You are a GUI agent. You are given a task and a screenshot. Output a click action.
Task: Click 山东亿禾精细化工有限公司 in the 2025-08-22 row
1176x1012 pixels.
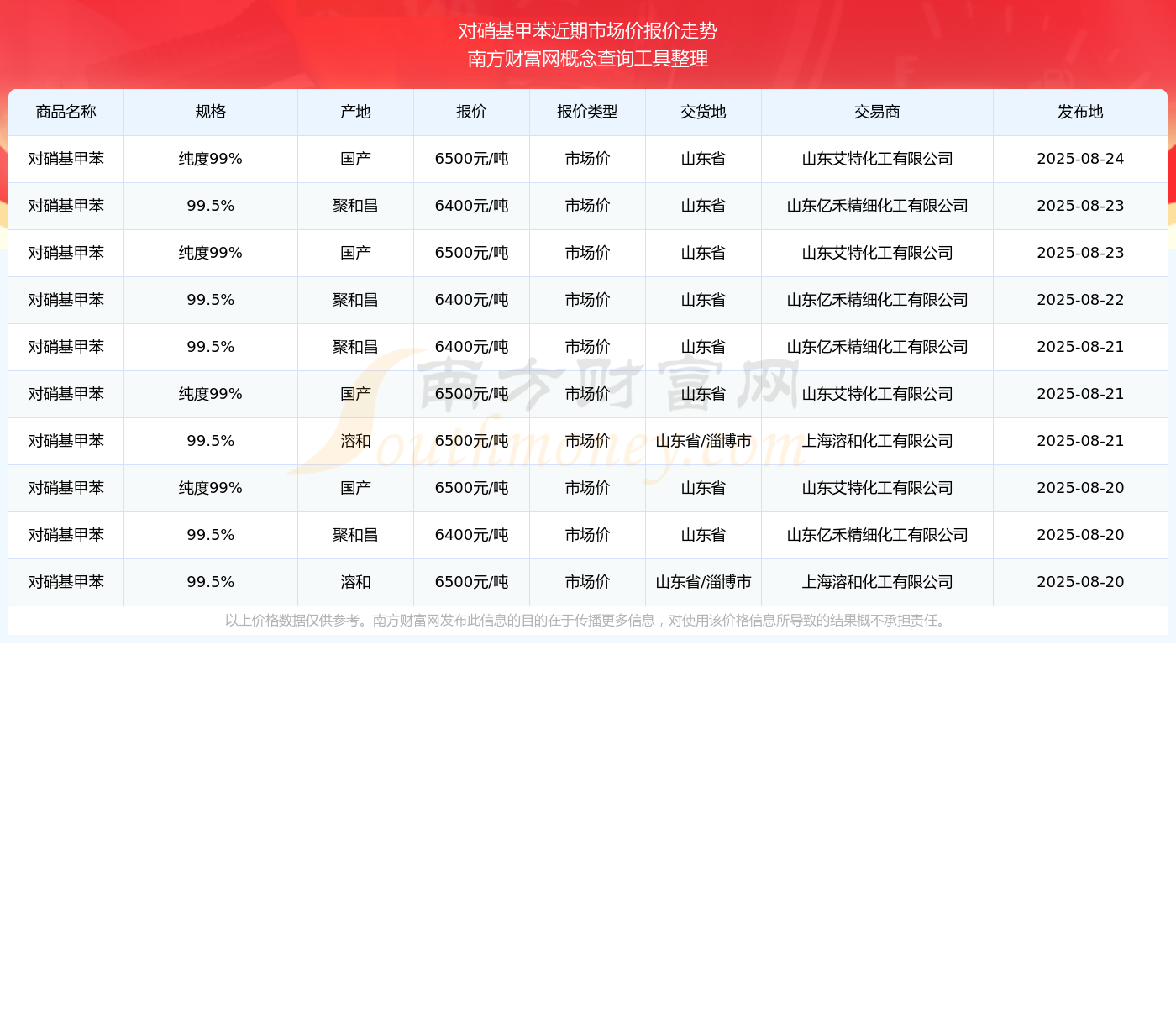(877, 300)
